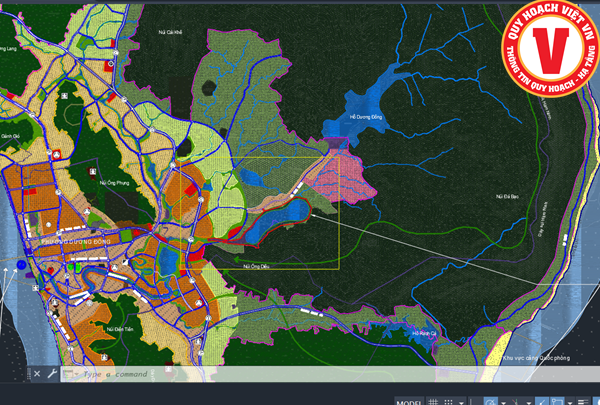Viewport: 600px width, 405px height.
Task: Toggle the drawing grid display in status bar
Action: 433,402
